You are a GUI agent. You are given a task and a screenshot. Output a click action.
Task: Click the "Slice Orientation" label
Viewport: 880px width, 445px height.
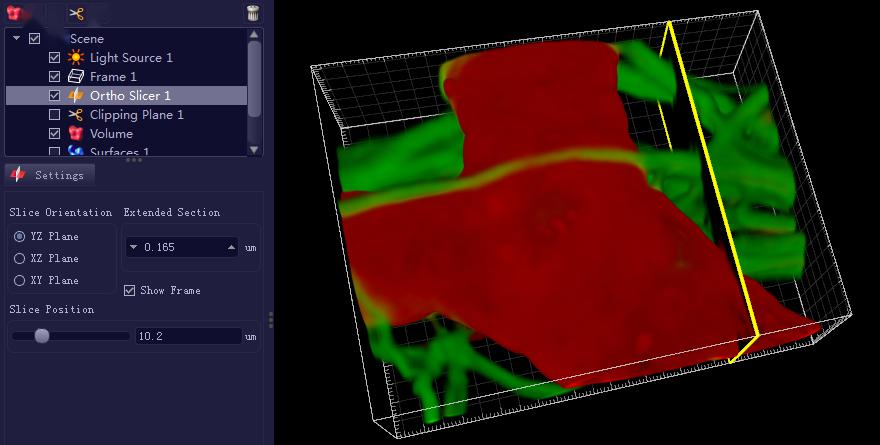(x=61, y=212)
